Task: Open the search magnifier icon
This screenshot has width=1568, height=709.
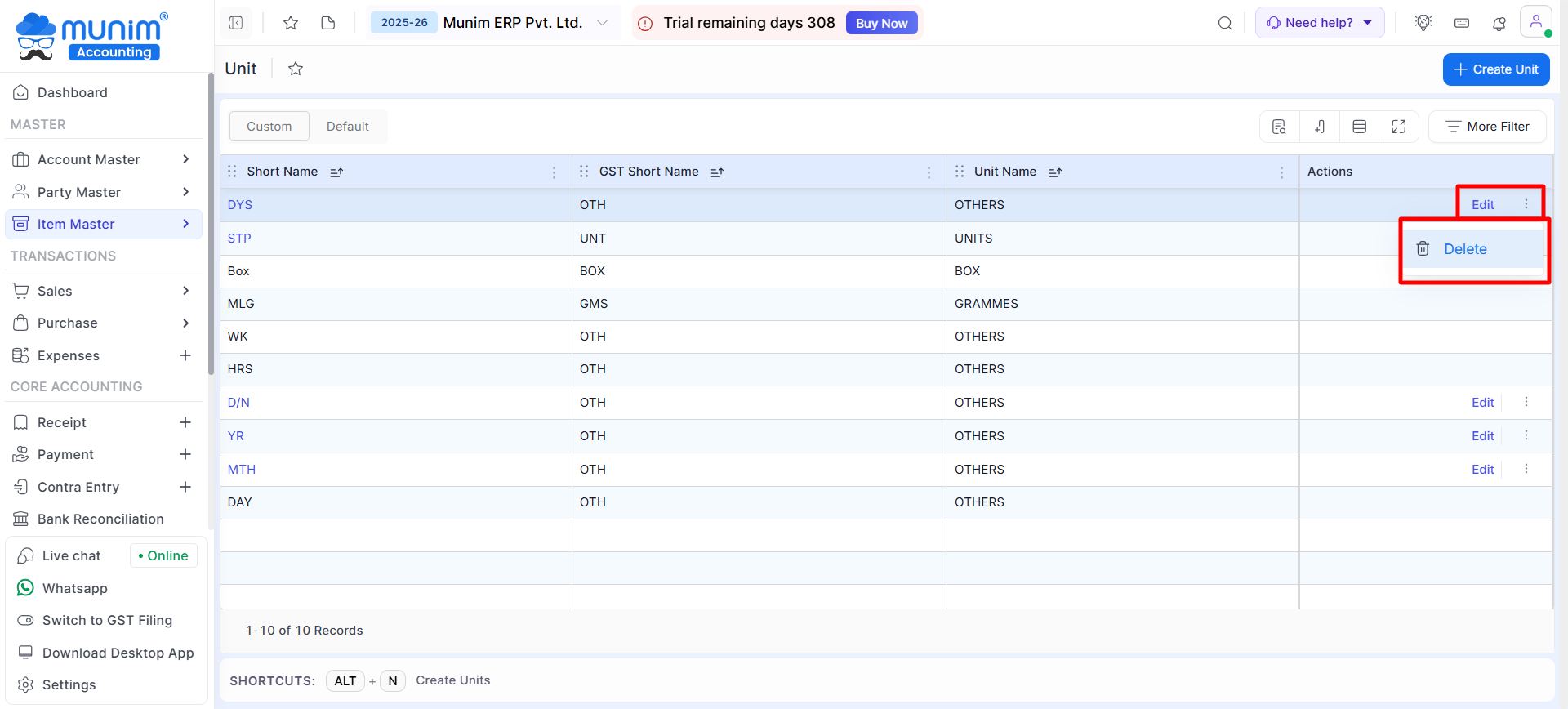Action: (x=1224, y=23)
